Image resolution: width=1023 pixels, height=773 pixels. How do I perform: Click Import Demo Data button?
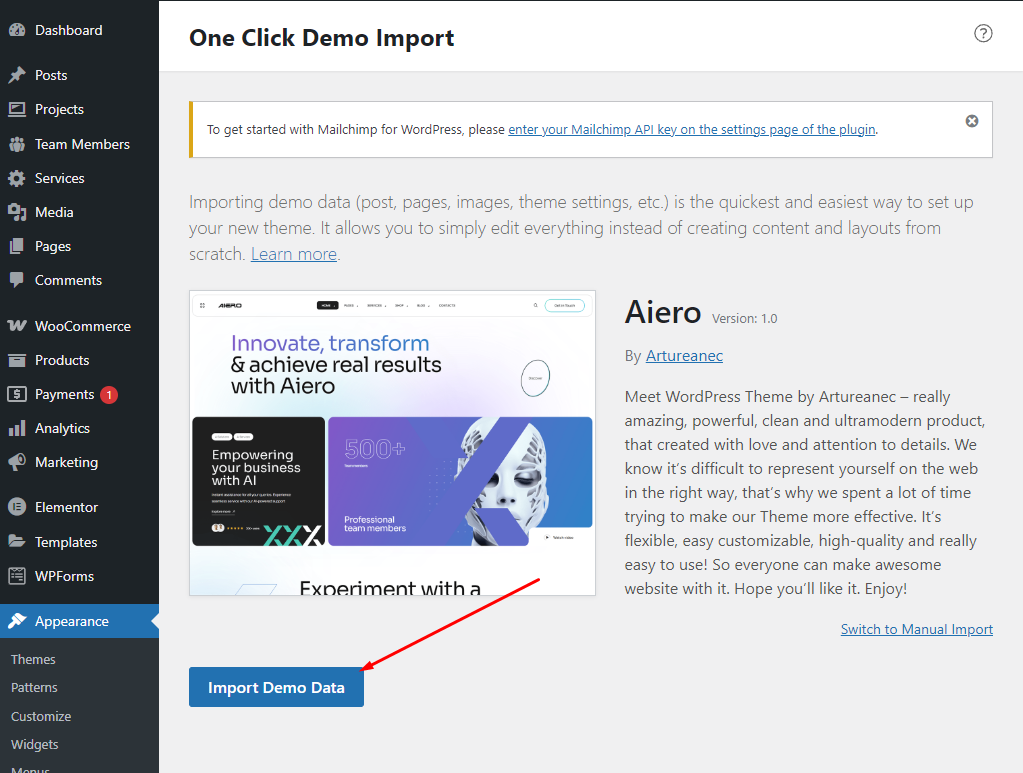point(277,687)
